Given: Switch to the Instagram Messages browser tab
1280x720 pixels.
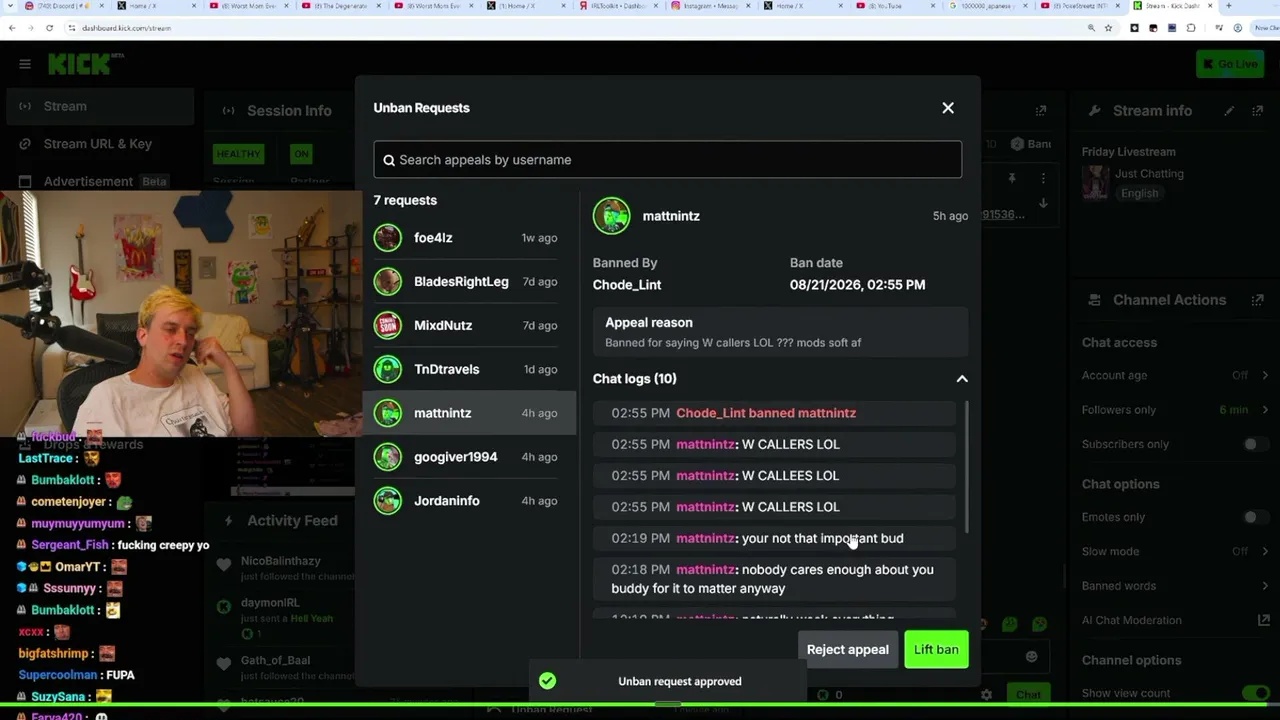Looking at the screenshot, I should (710, 6).
